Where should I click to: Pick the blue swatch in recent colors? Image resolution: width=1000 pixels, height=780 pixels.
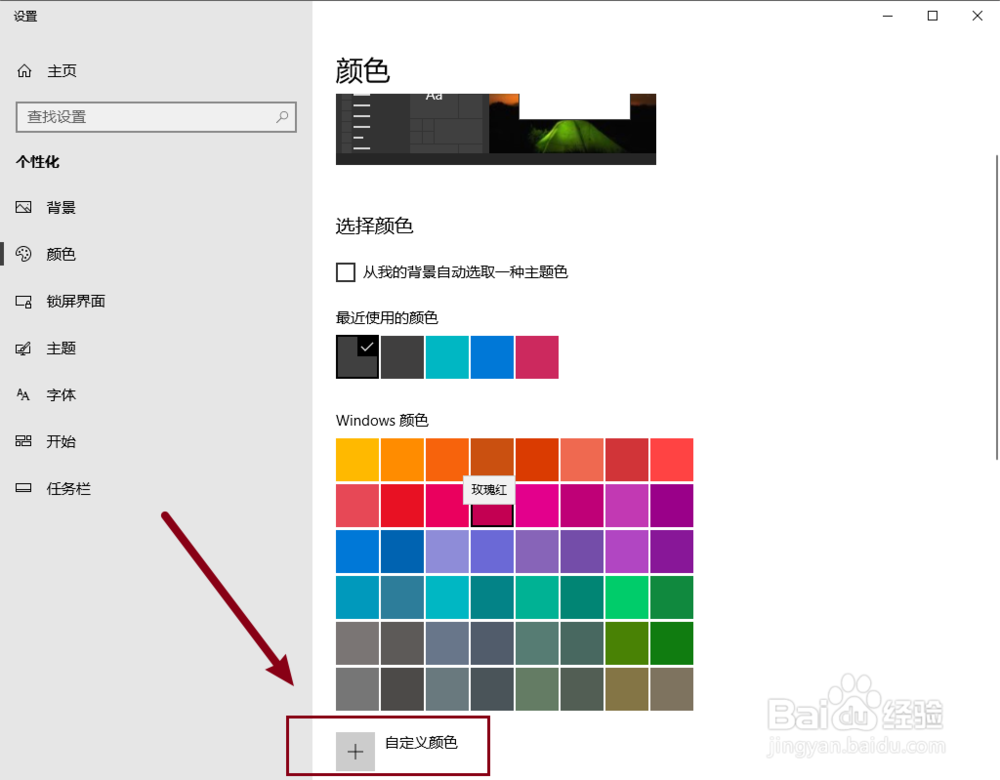tap(492, 357)
